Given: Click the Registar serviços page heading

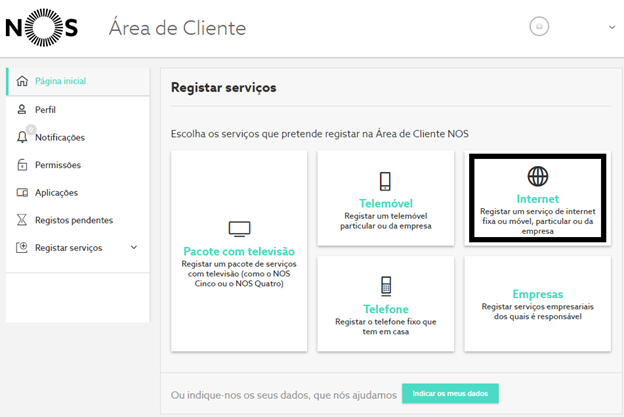Looking at the screenshot, I should pos(224,88).
